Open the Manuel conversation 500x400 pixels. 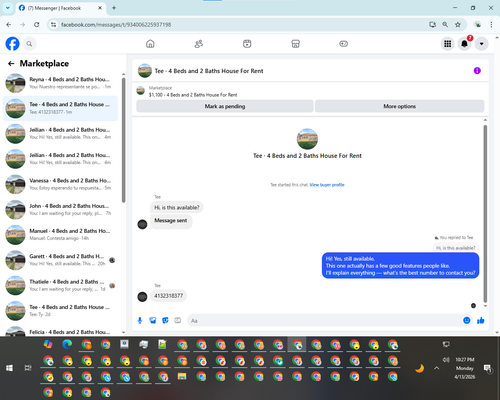60,235
